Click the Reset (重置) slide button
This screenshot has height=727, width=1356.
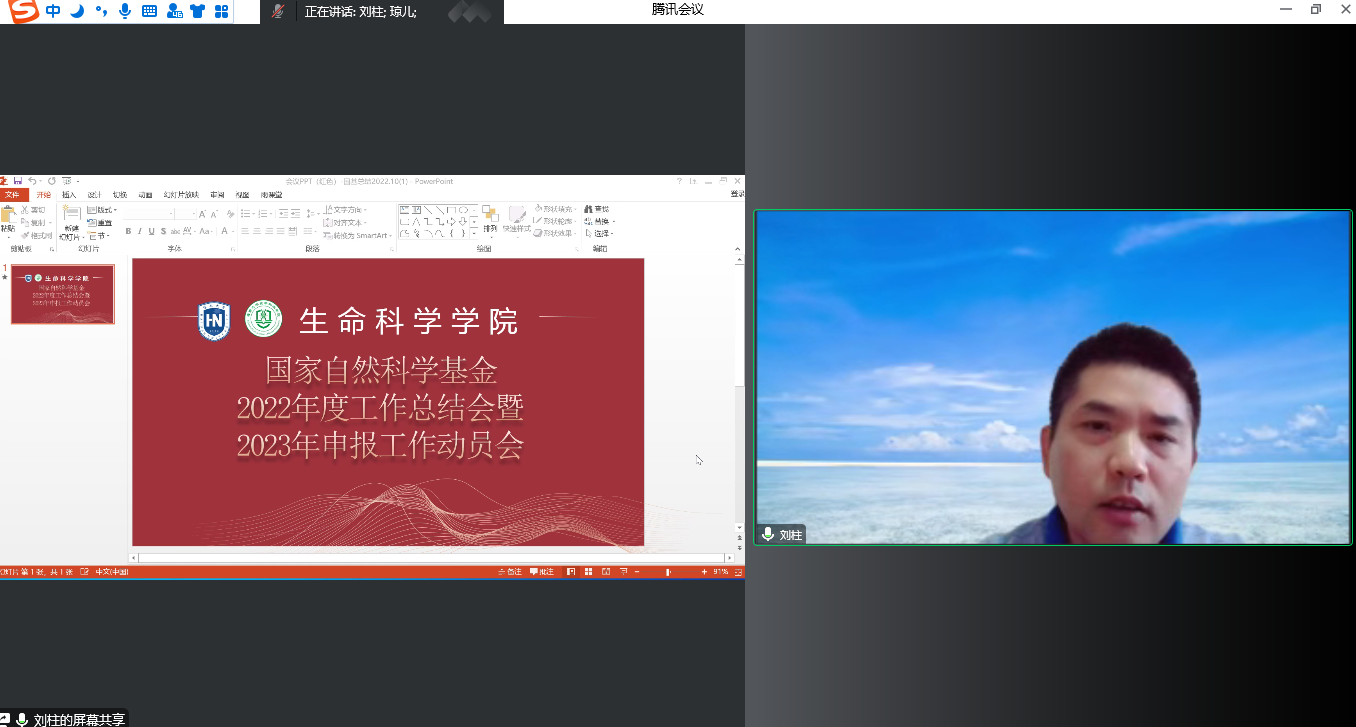click(101, 222)
